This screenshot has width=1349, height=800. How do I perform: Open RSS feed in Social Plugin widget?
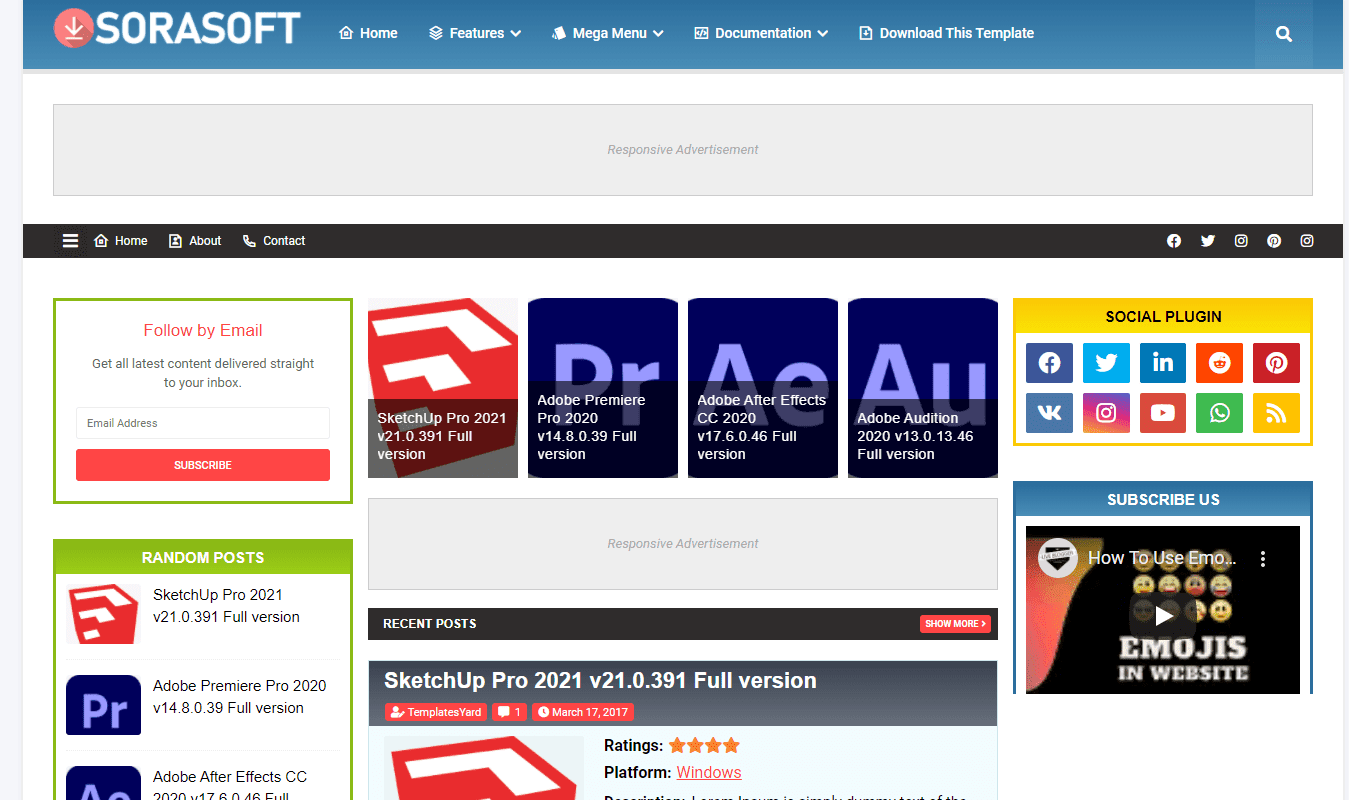[x=1276, y=413]
